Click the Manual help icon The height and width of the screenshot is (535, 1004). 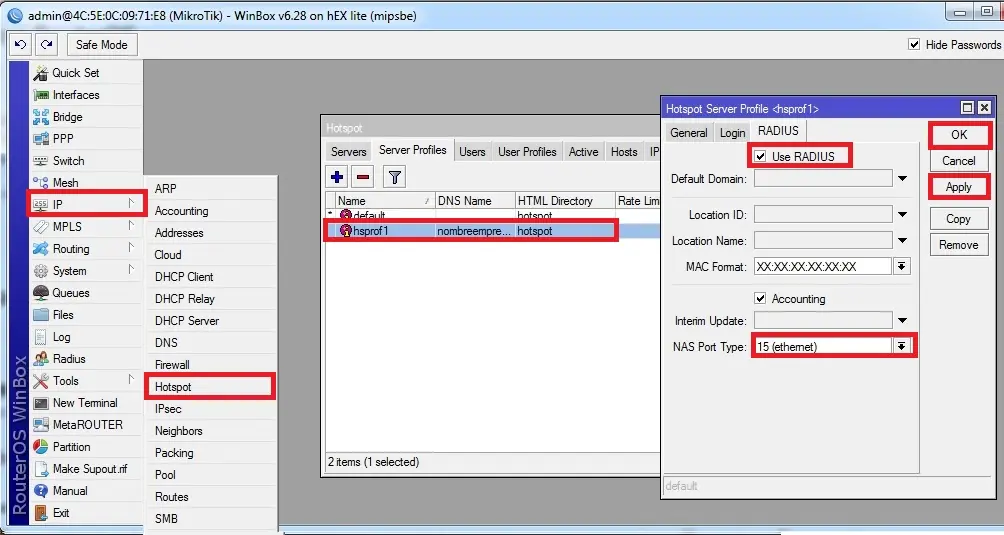(x=41, y=491)
